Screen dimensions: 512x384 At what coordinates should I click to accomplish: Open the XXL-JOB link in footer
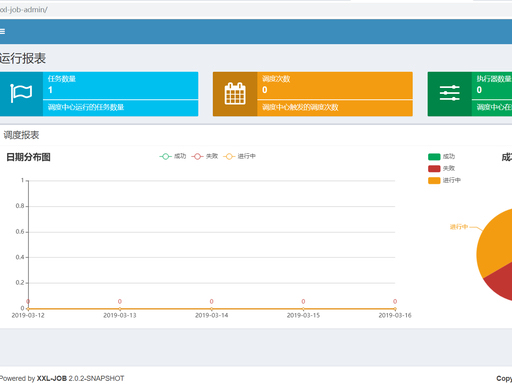[52, 378]
